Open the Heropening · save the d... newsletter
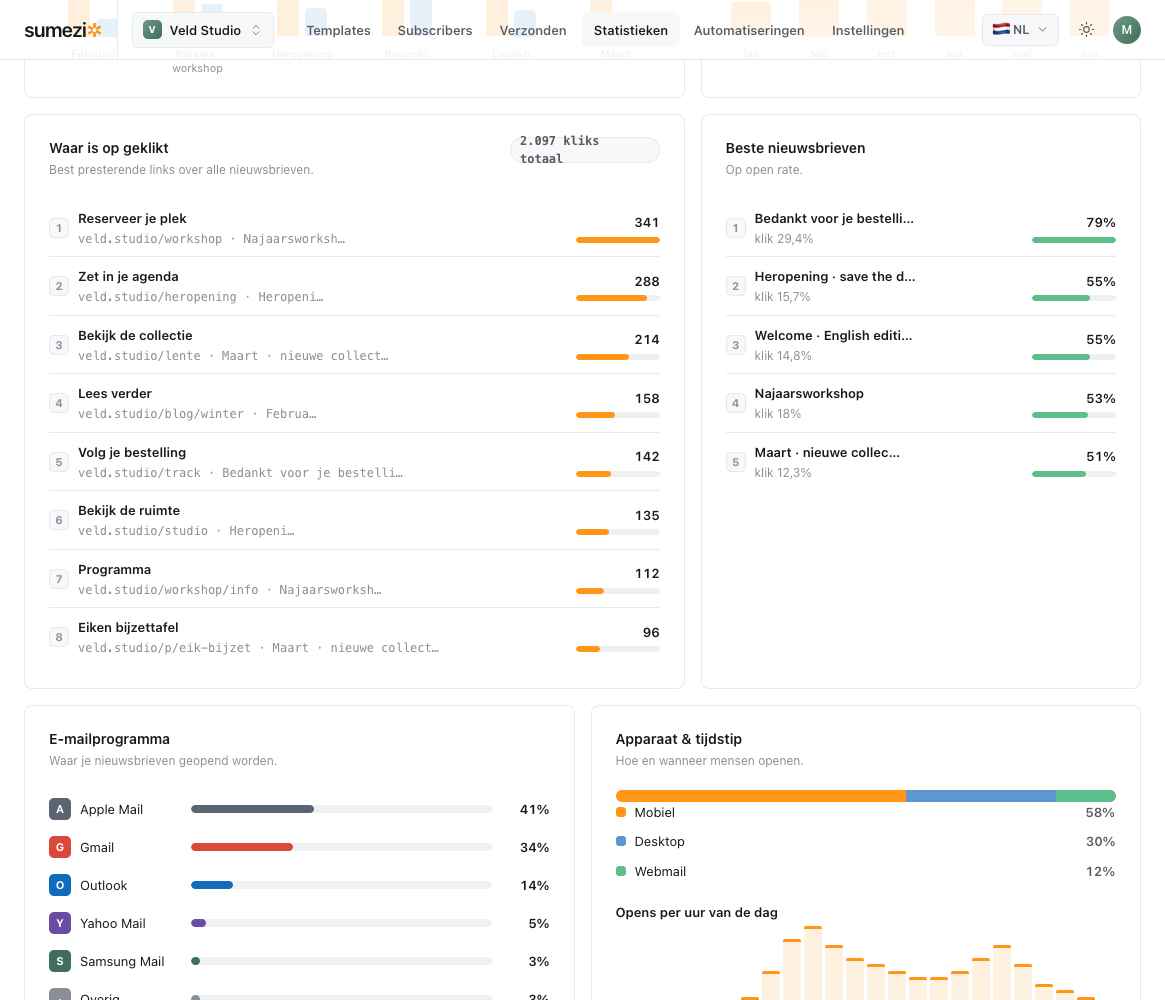Screen dimensions: 1165x1000 pos(921,286)
